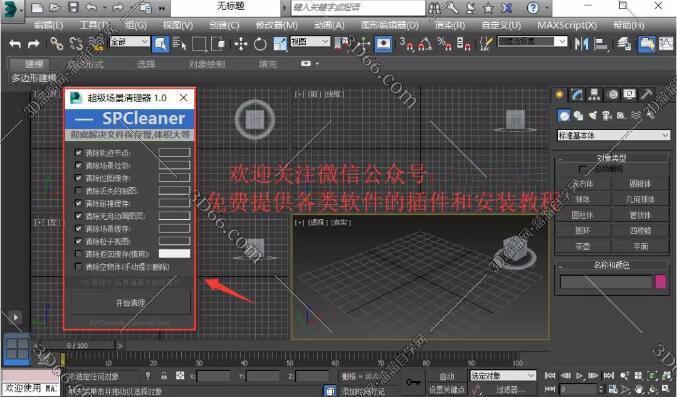Open the 标准基本体 object category dropdown

[614, 136]
